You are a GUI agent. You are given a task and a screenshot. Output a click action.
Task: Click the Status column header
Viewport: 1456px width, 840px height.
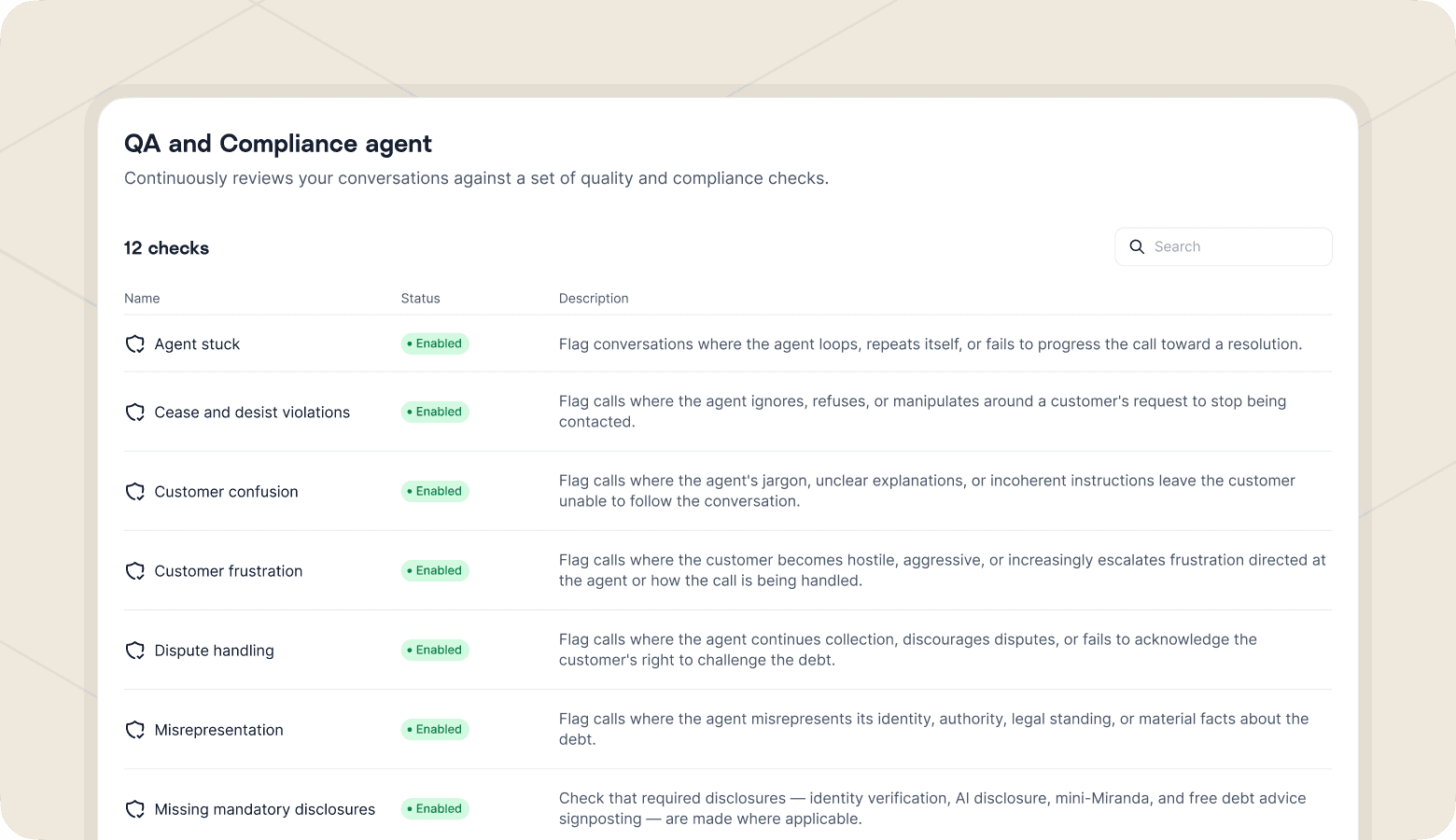coord(420,299)
